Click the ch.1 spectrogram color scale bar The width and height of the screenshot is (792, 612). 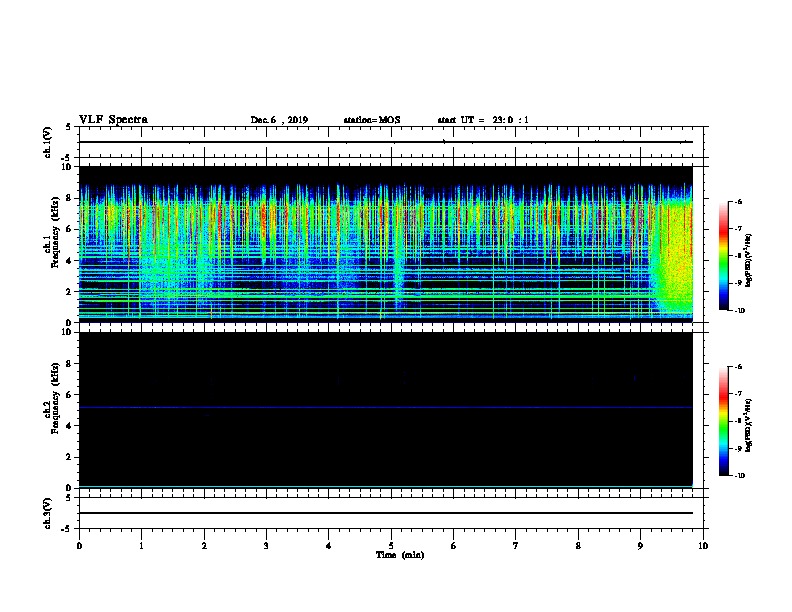pos(724,256)
